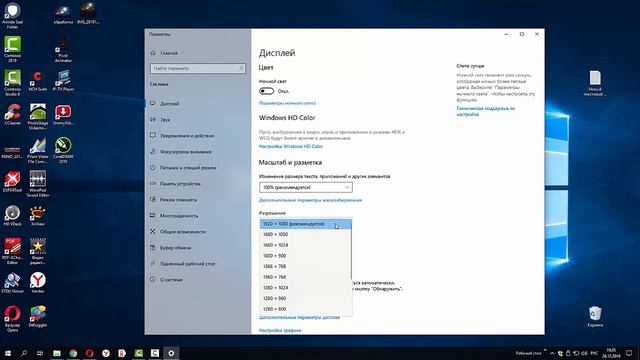
Task: Choose 1600 × 1024 resolution option
Action: [x=306, y=245]
